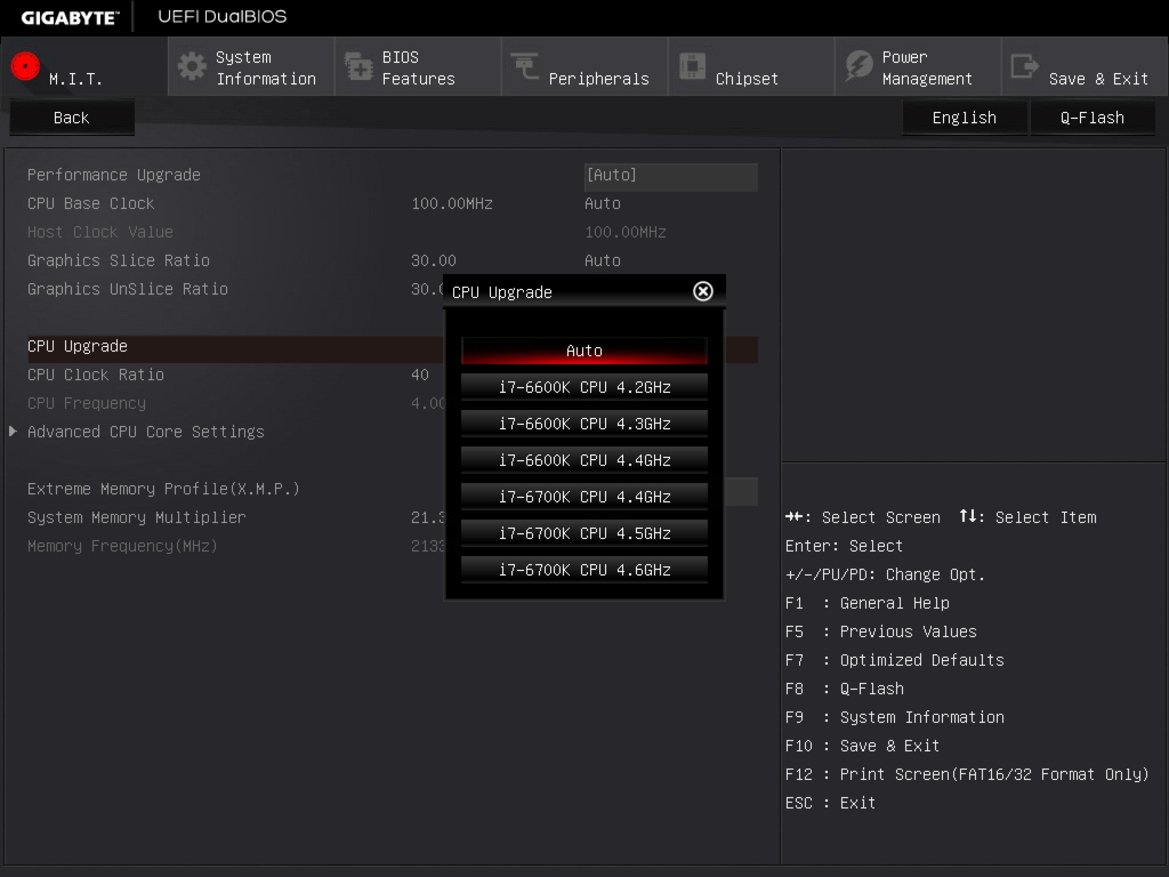The image size is (1169, 877).
Task: Click the Power Management lightning icon
Action: pyautogui.click(x=859, y=66)
